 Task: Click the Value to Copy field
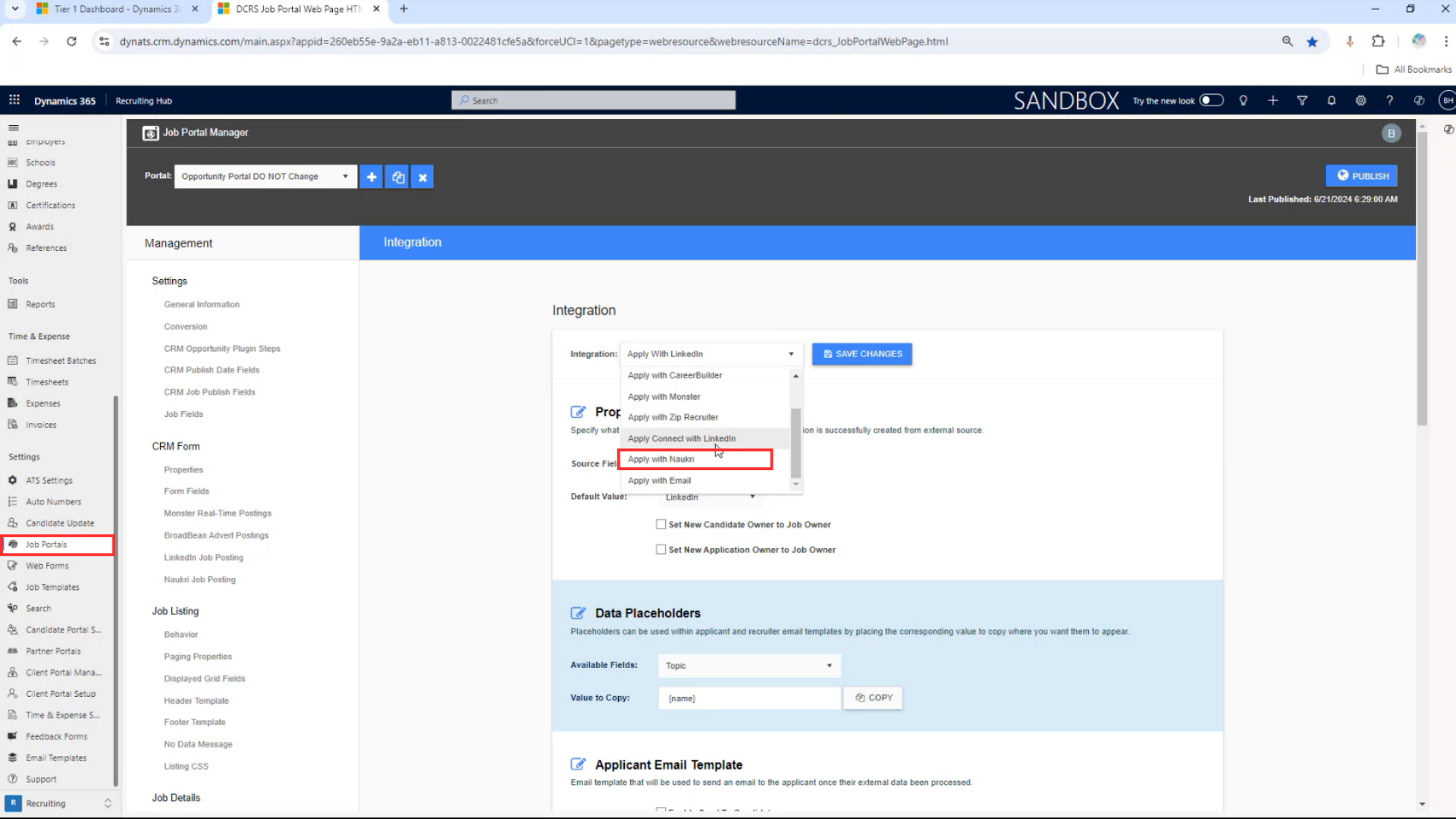[750, 698]
